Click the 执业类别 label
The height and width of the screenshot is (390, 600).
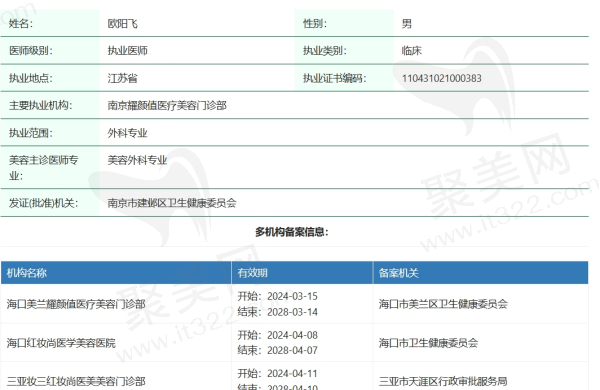325,51
